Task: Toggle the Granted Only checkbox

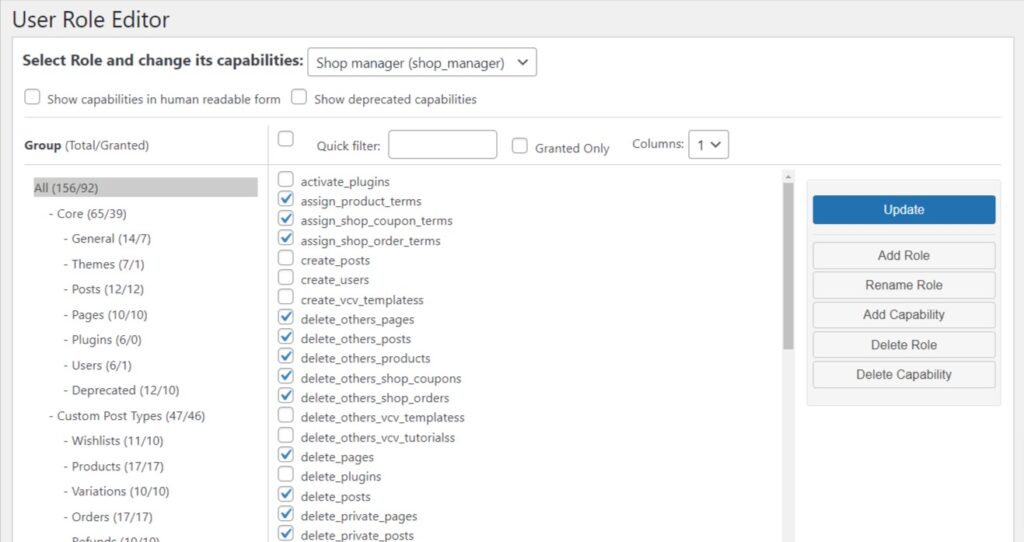Action: [520, 146]
